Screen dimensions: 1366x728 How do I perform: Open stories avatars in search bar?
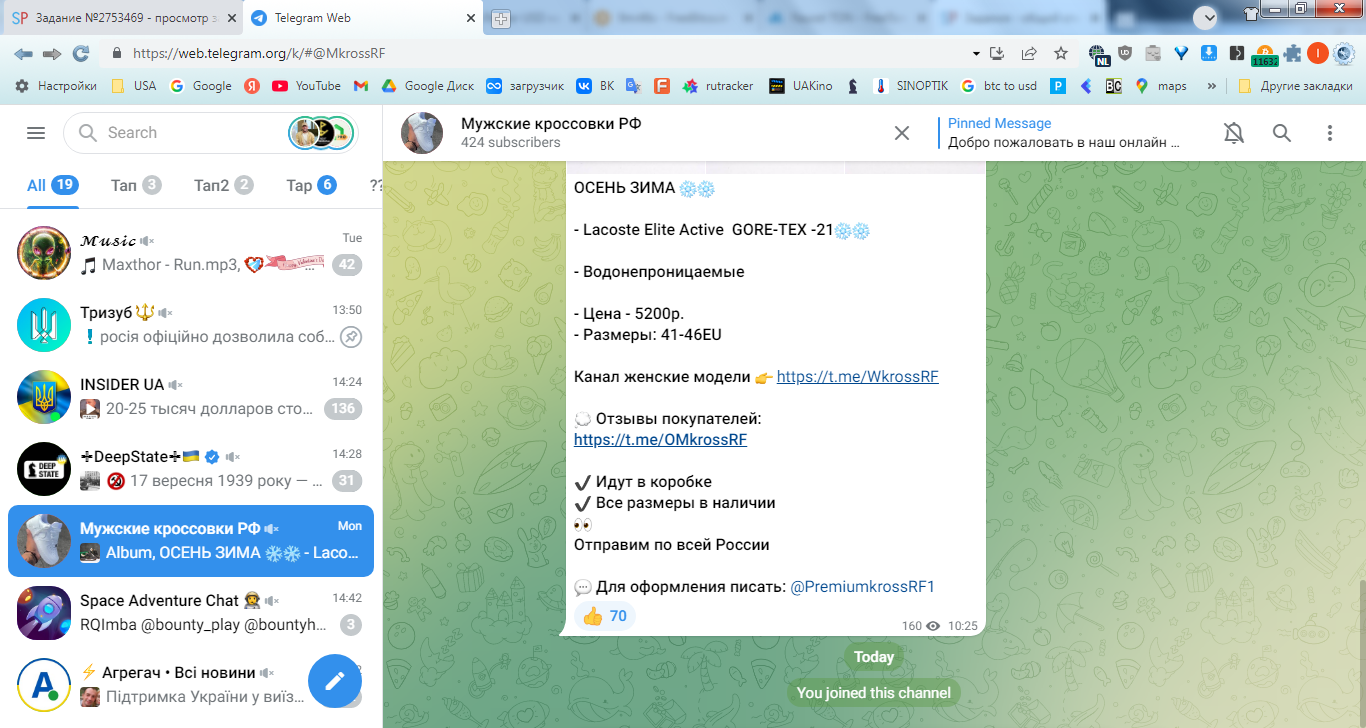(321, 133)
